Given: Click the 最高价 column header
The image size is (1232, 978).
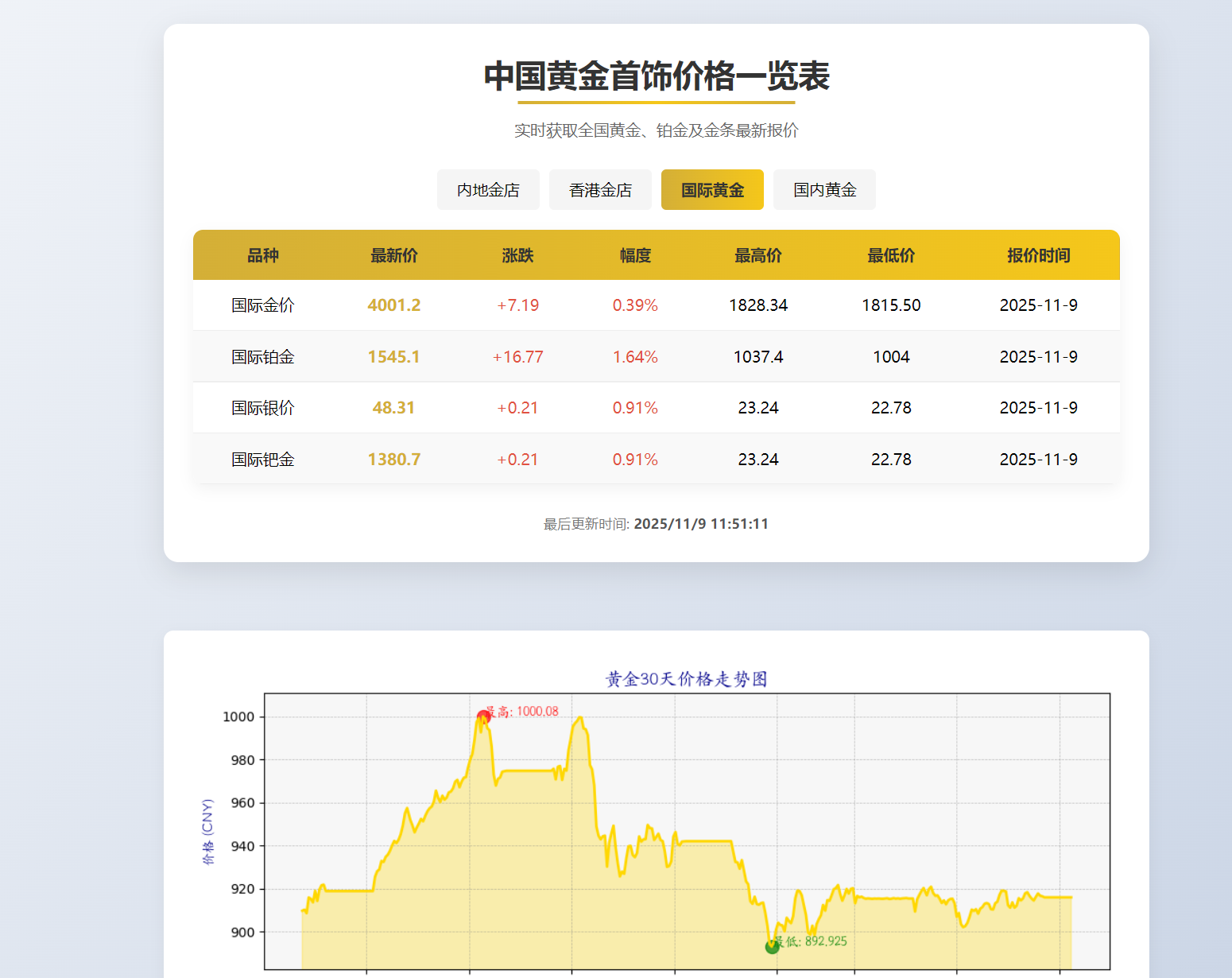Looking at the screenshot, I should [x=757, y=255].
